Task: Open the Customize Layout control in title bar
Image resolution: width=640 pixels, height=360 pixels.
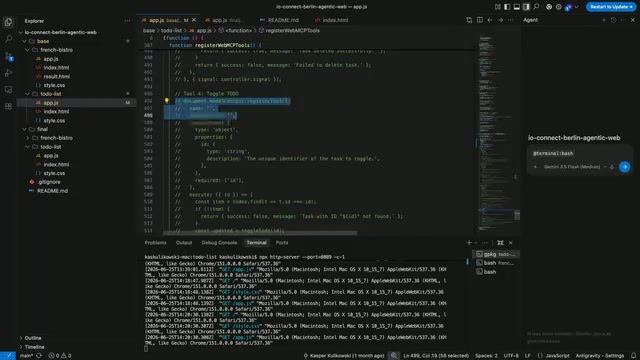Action: click(498, 7)
